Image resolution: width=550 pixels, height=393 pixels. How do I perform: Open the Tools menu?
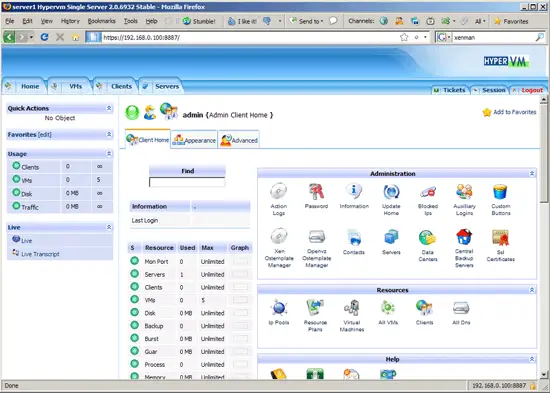click(130, 21)
